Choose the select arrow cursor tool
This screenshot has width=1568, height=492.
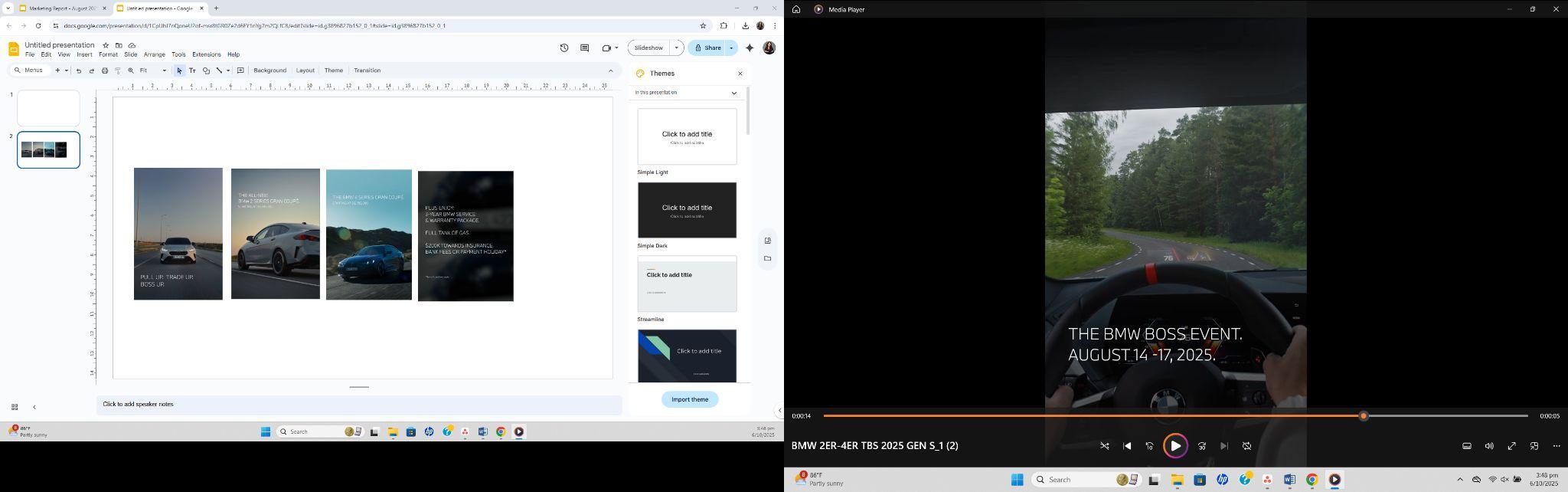click(x=179, y=71)
